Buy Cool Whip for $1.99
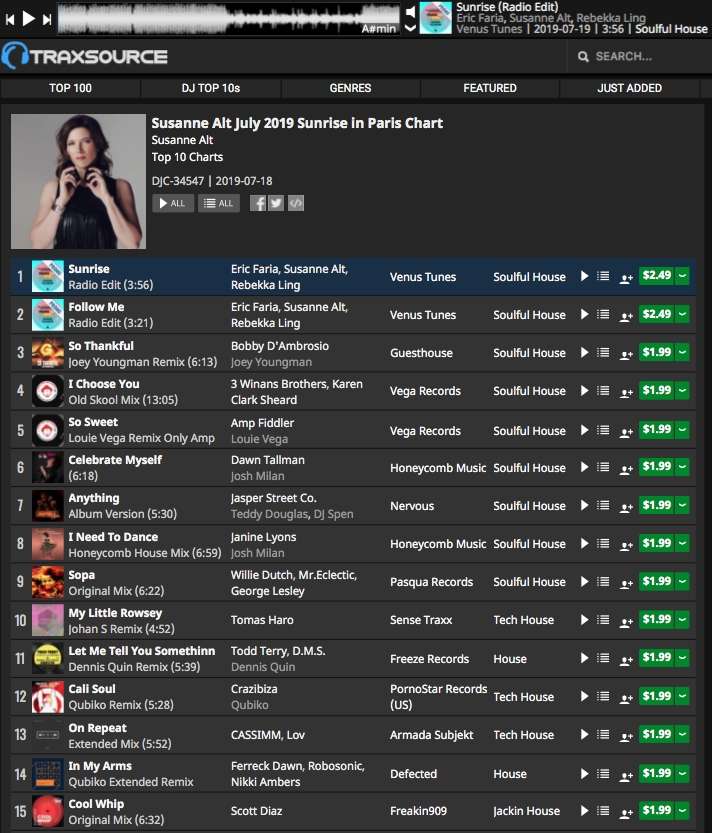Image resolution: width=712 pixels, height=833 pixels. (657, 811)
